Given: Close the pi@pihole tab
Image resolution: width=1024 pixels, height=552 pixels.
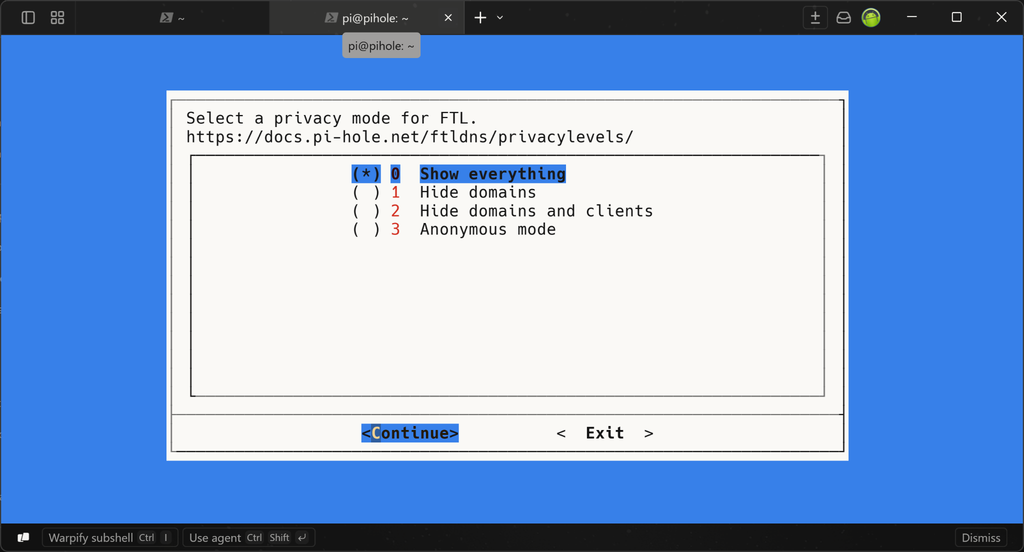Looking at the screenshot, I should click(448, 18).
